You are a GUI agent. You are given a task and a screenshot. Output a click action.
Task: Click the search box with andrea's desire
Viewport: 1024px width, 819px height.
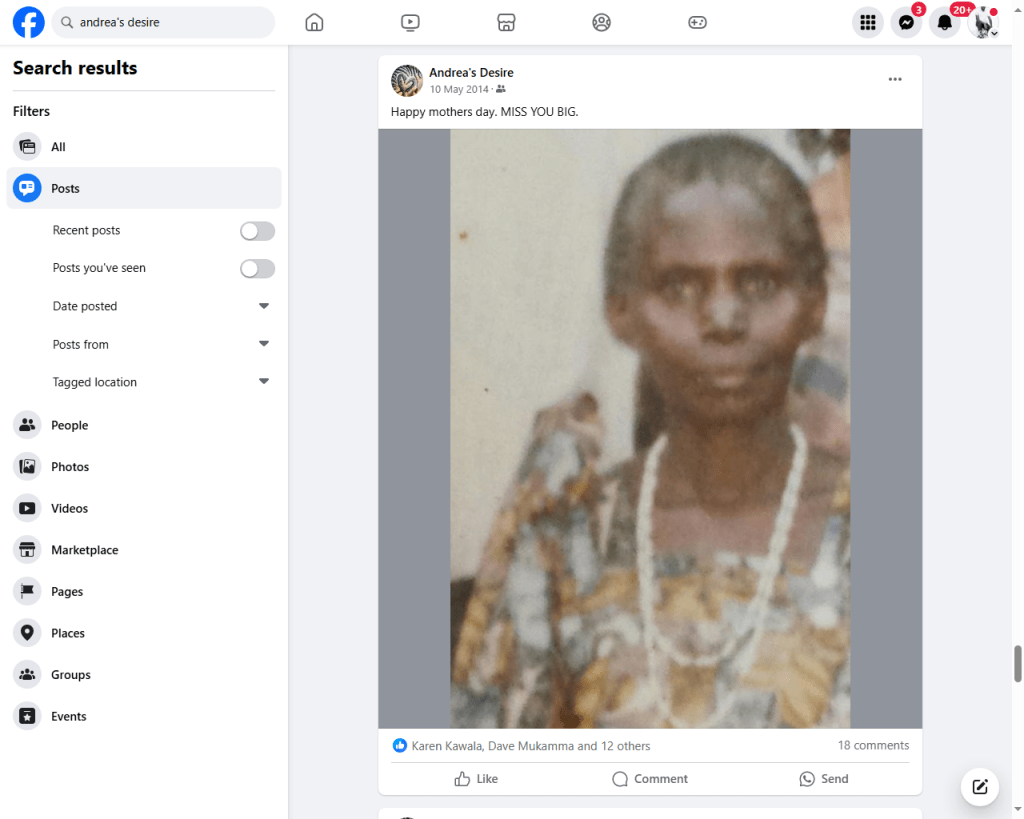165,22
